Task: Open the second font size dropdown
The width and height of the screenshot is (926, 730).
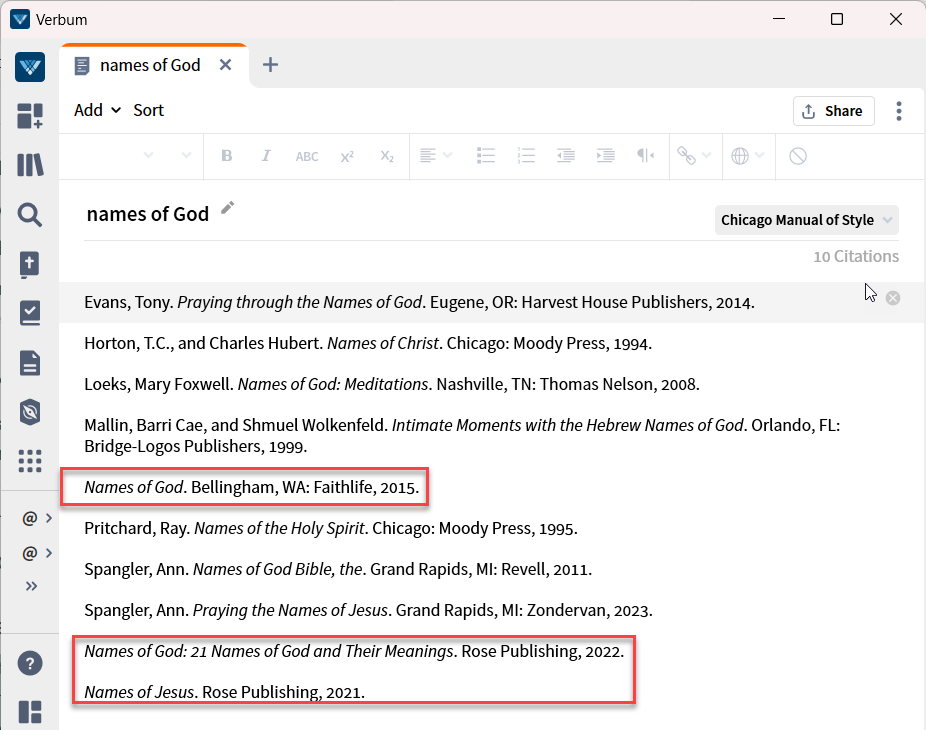Action: 187,156
